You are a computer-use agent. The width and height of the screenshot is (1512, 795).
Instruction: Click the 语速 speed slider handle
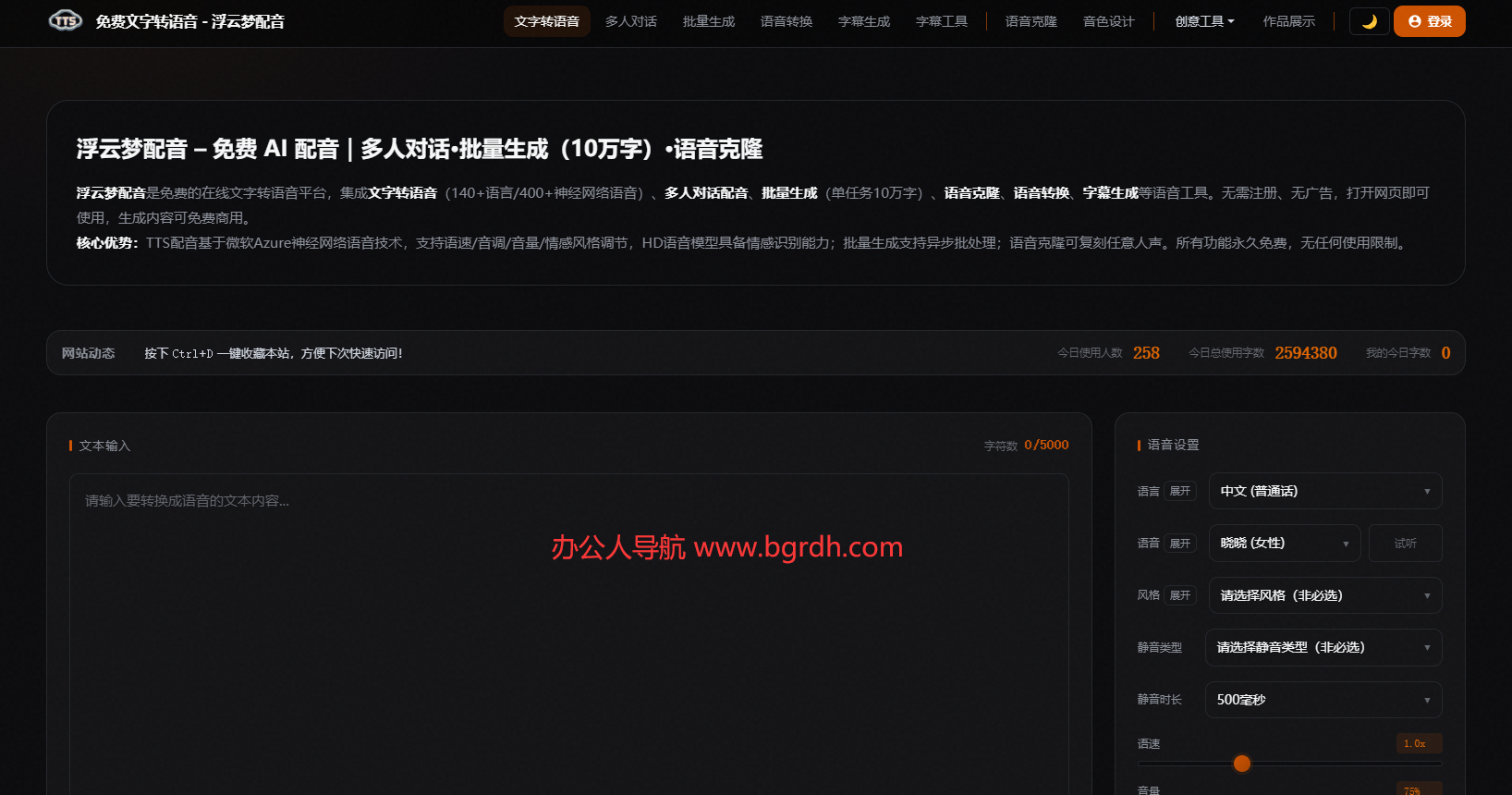[1242, 764]
